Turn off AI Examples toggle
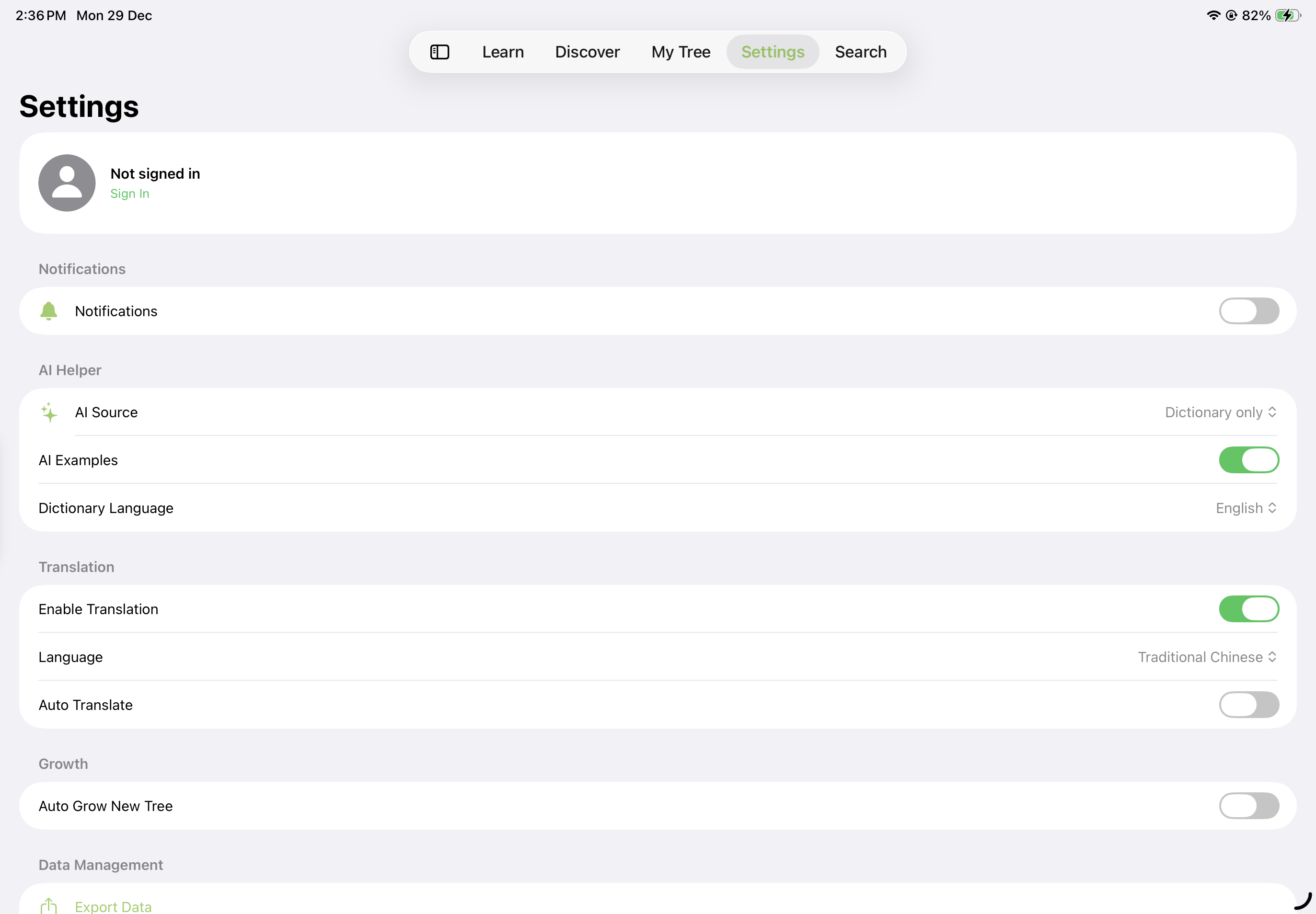This screenshot has width=1316, height=914. [x=1248, y=460]
